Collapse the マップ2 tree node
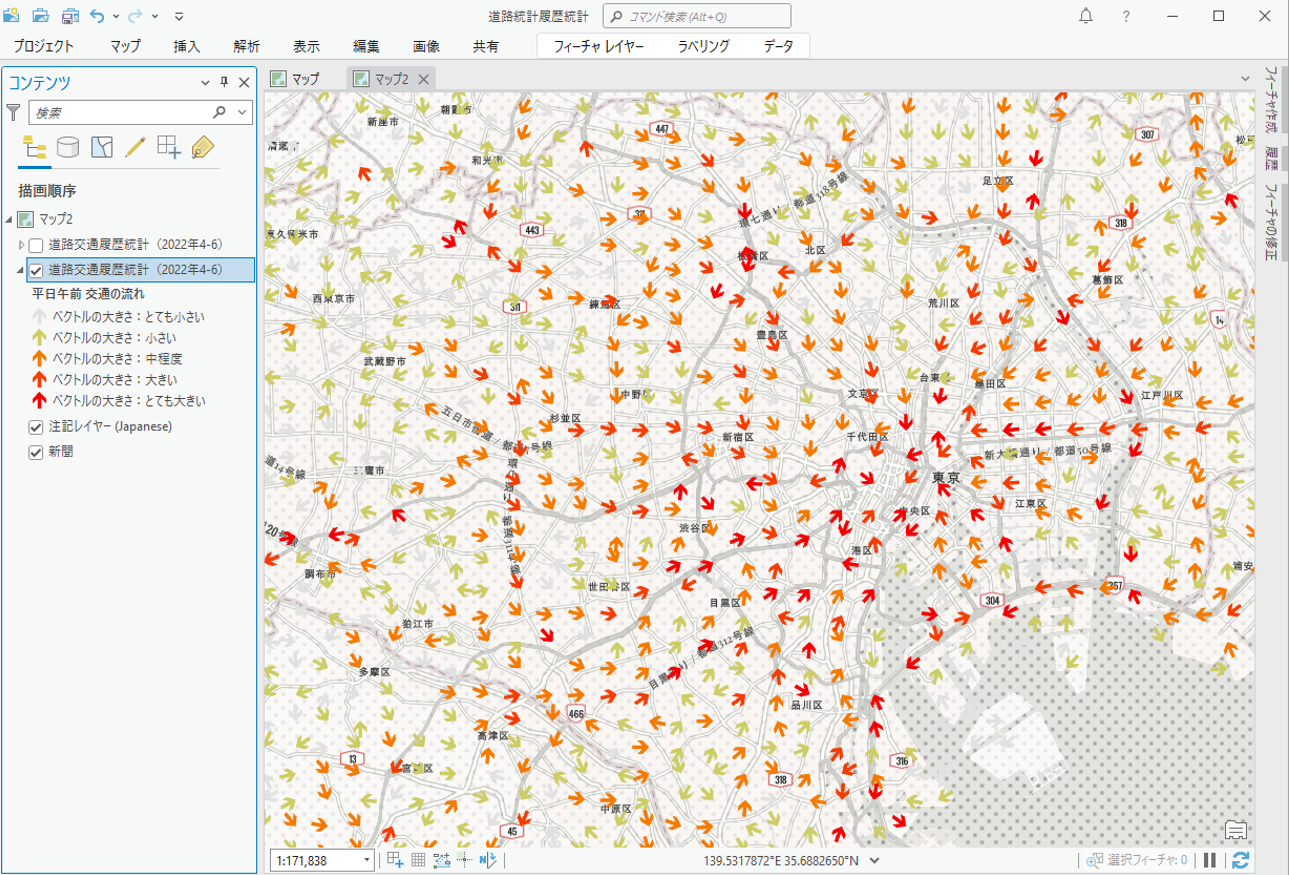The image size is (1290, 875). [x=9, y=219]
